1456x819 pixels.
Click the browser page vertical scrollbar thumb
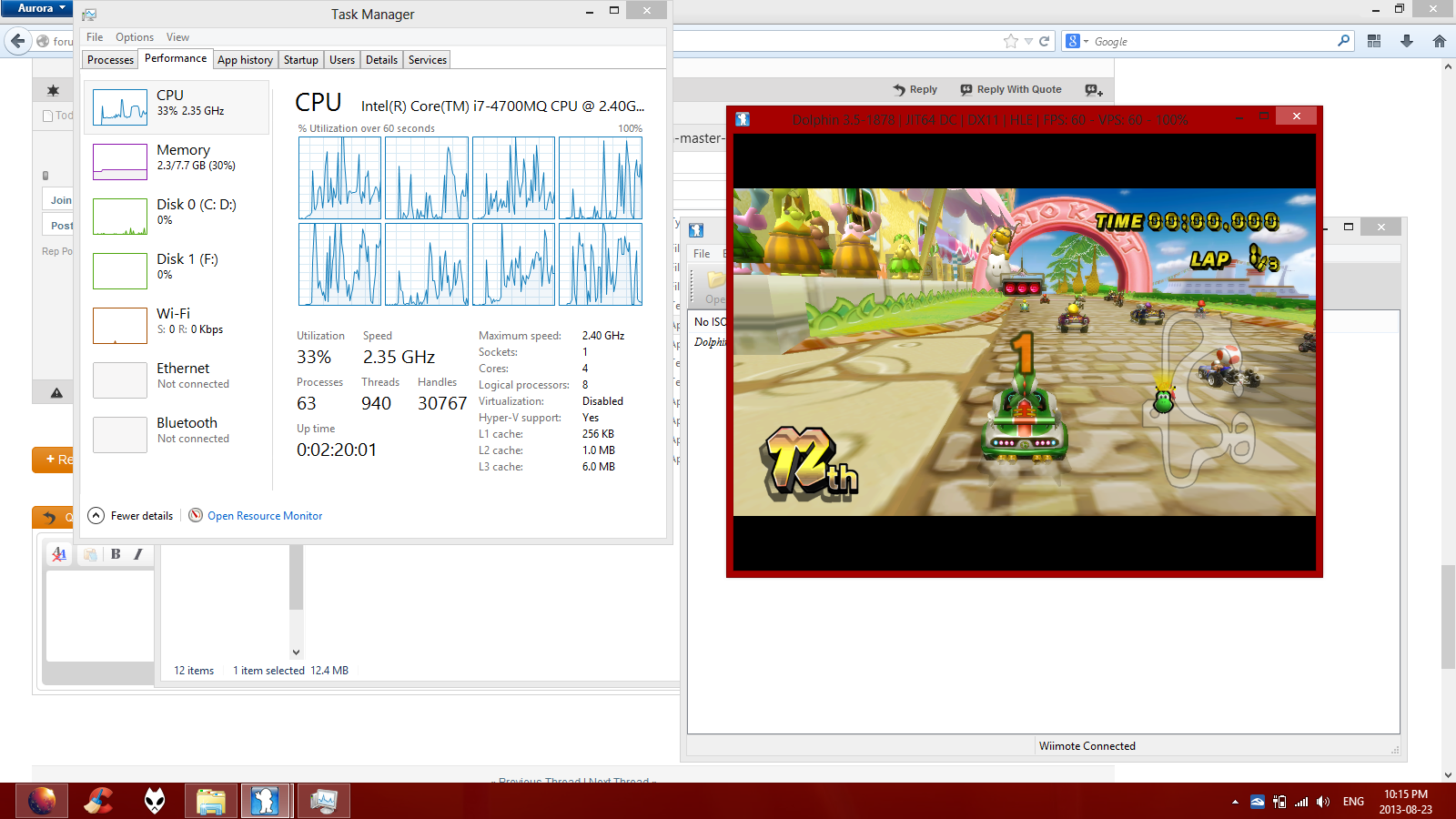click(x=1448, y=617)
